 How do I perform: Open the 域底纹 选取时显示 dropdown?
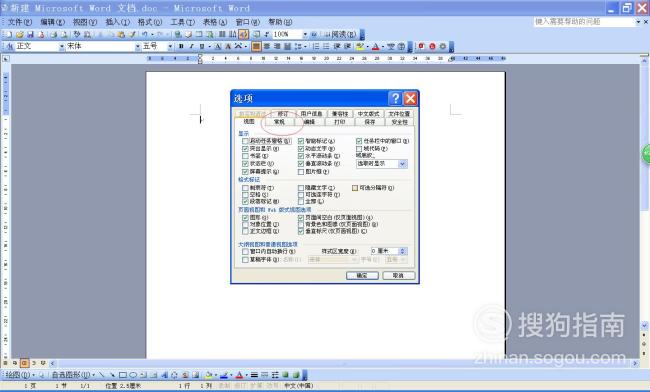tap(402, 164)
